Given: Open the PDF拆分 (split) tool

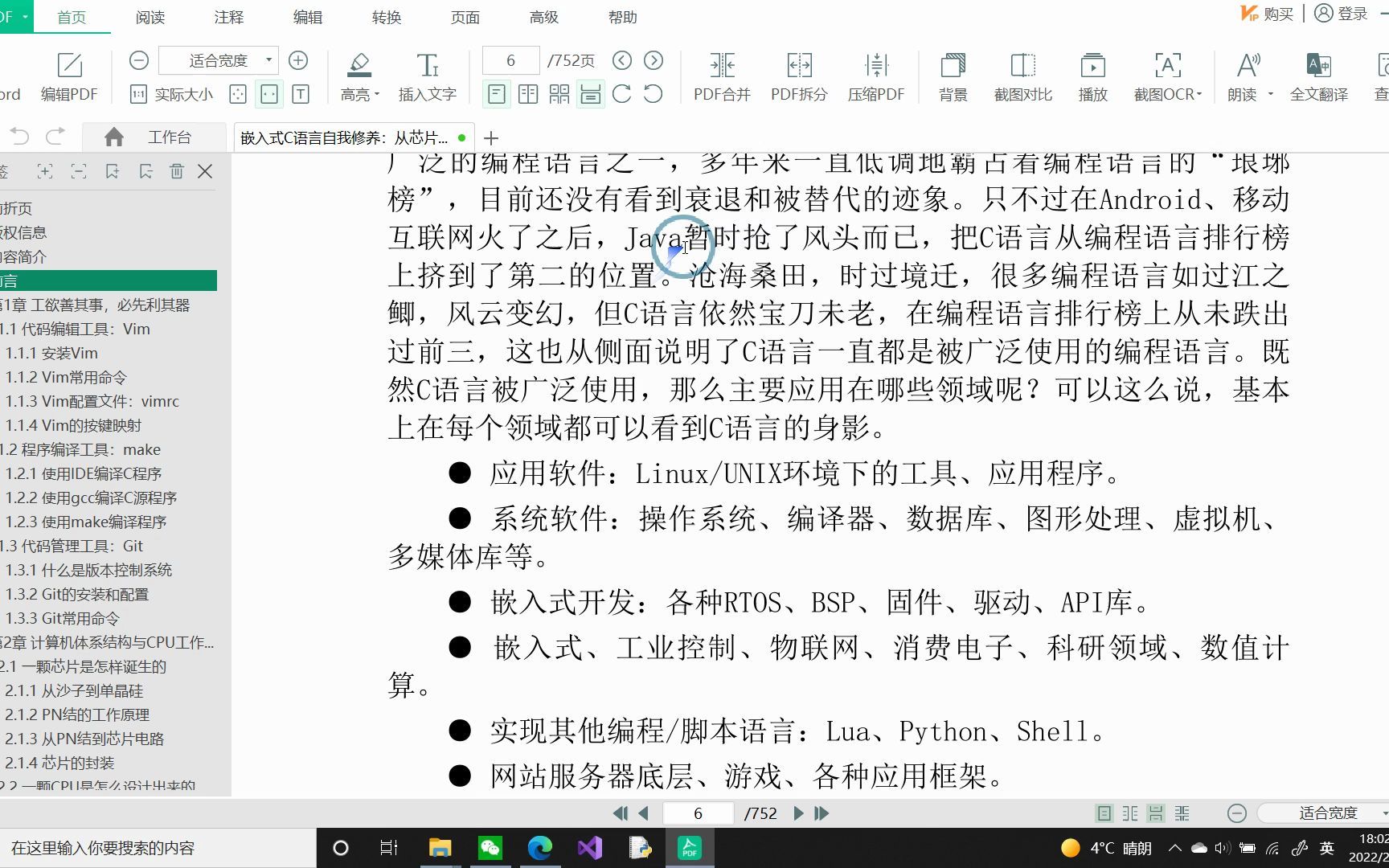Looking at the screenshot, I should point(799,77).
